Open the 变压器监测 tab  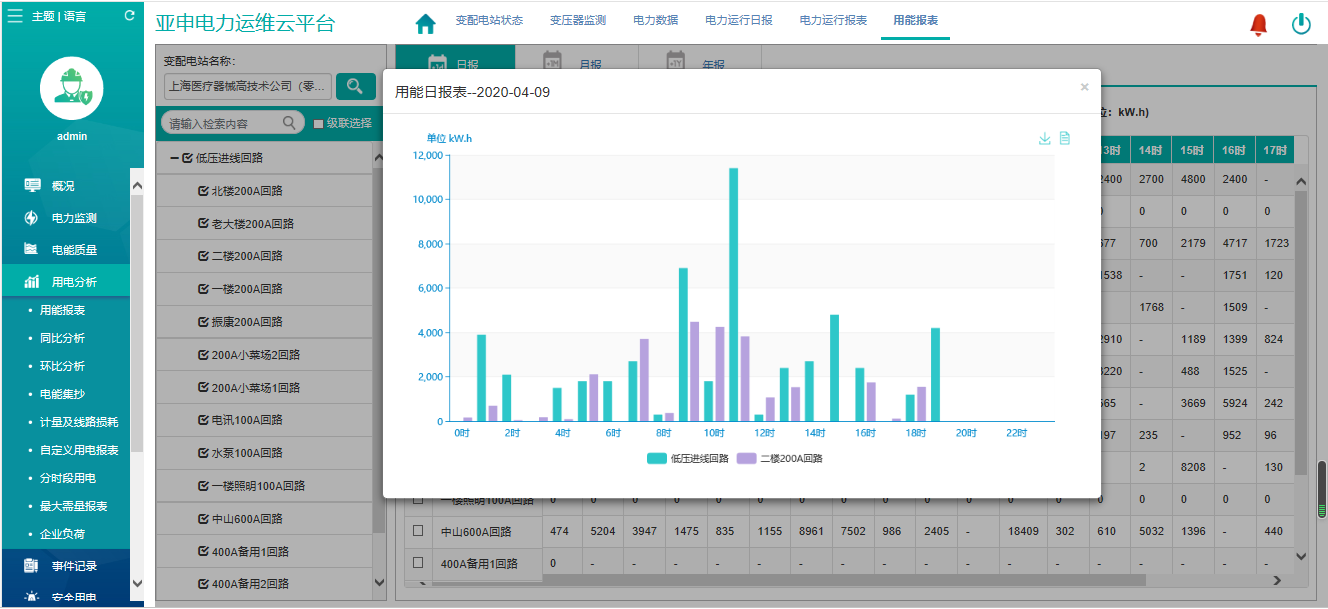[578, 20]
